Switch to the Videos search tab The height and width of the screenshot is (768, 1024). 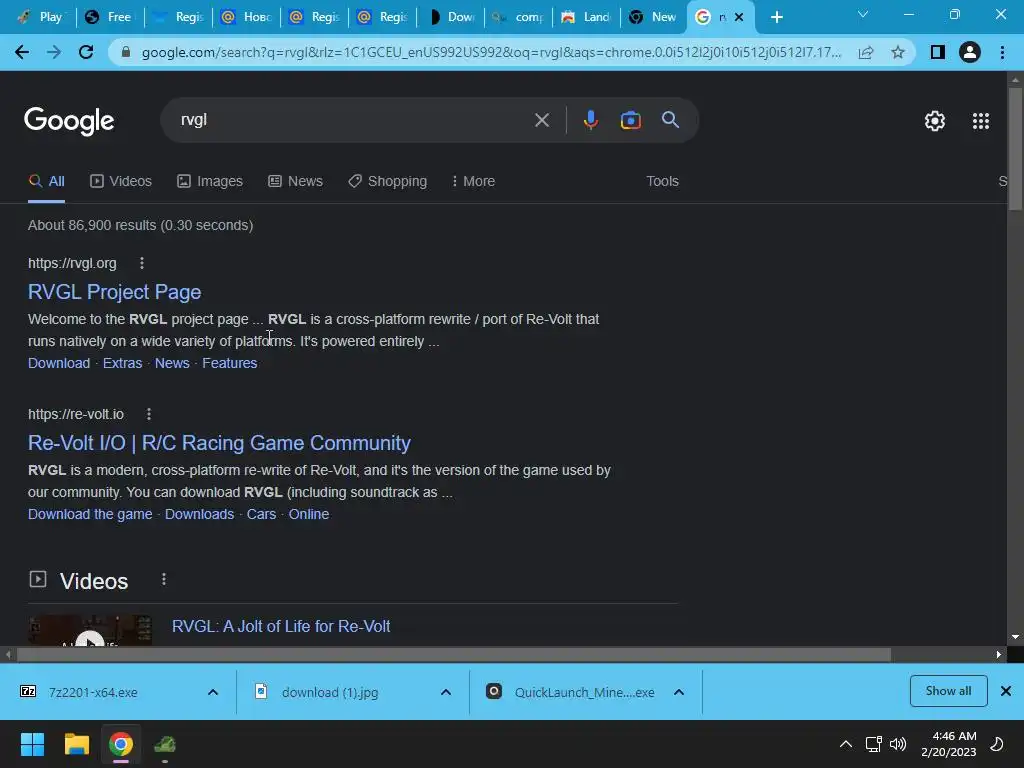pyautogui.click(x=121, y=181)
